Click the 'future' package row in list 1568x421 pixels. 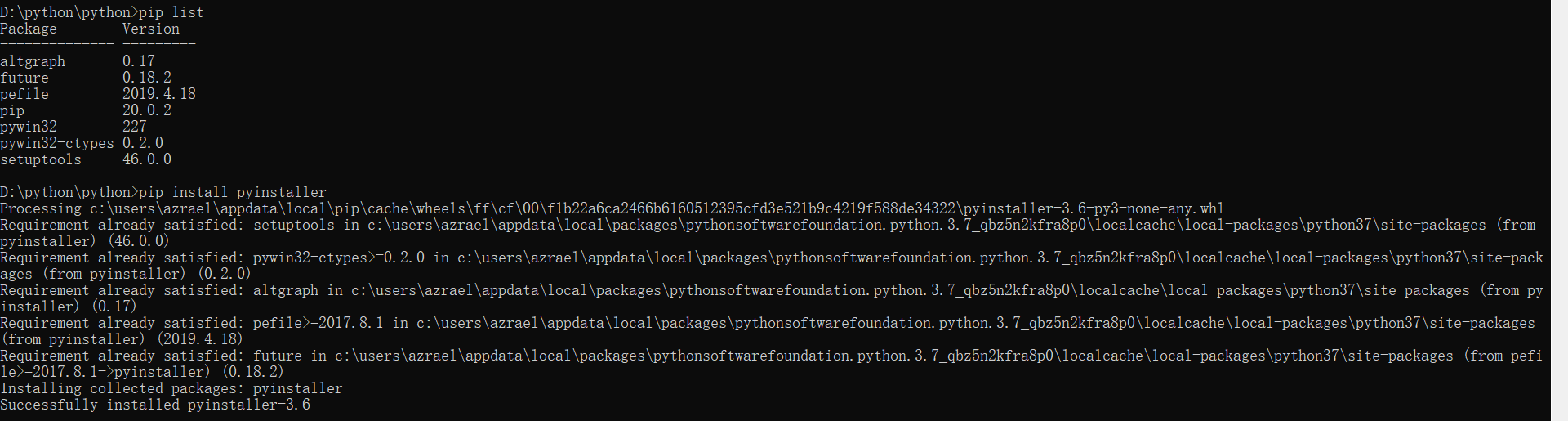[24, 78]
